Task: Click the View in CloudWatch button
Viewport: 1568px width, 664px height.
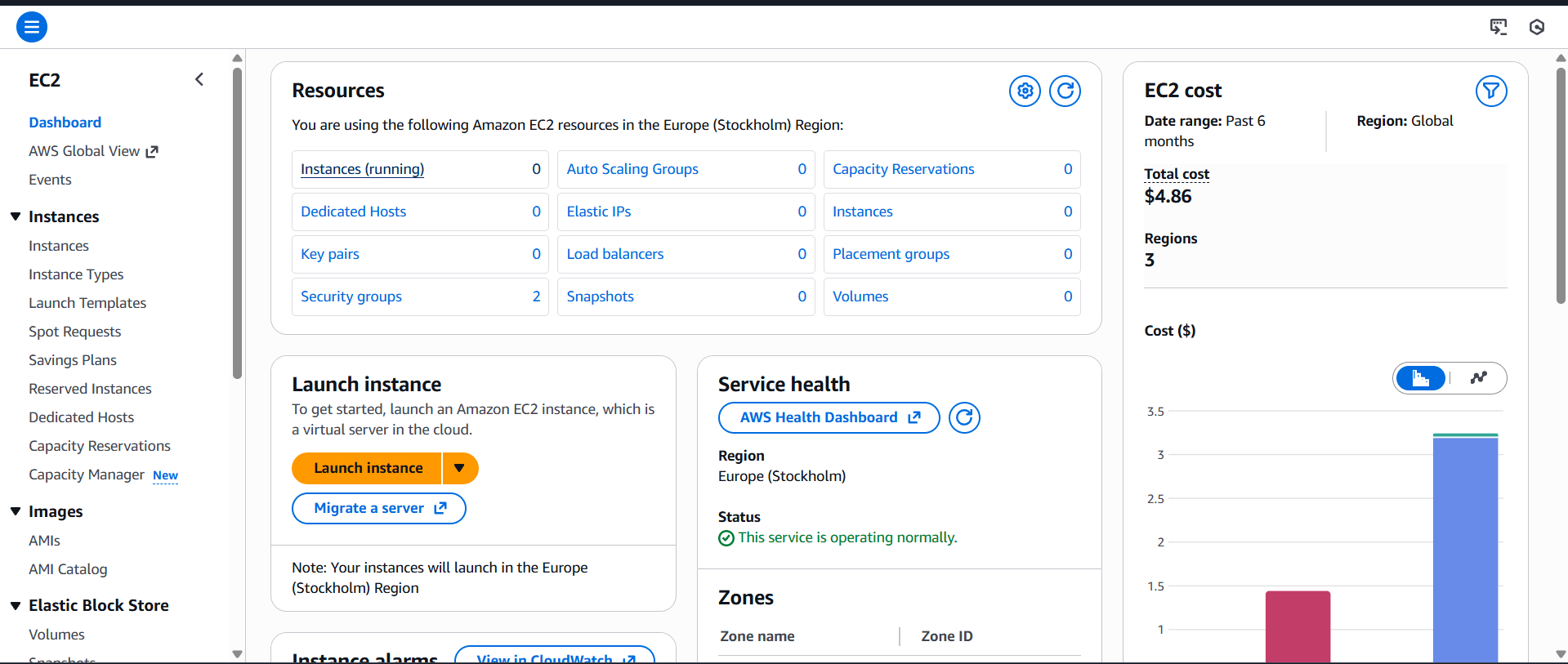Action: pyautogui.click(x=555, y=654)
